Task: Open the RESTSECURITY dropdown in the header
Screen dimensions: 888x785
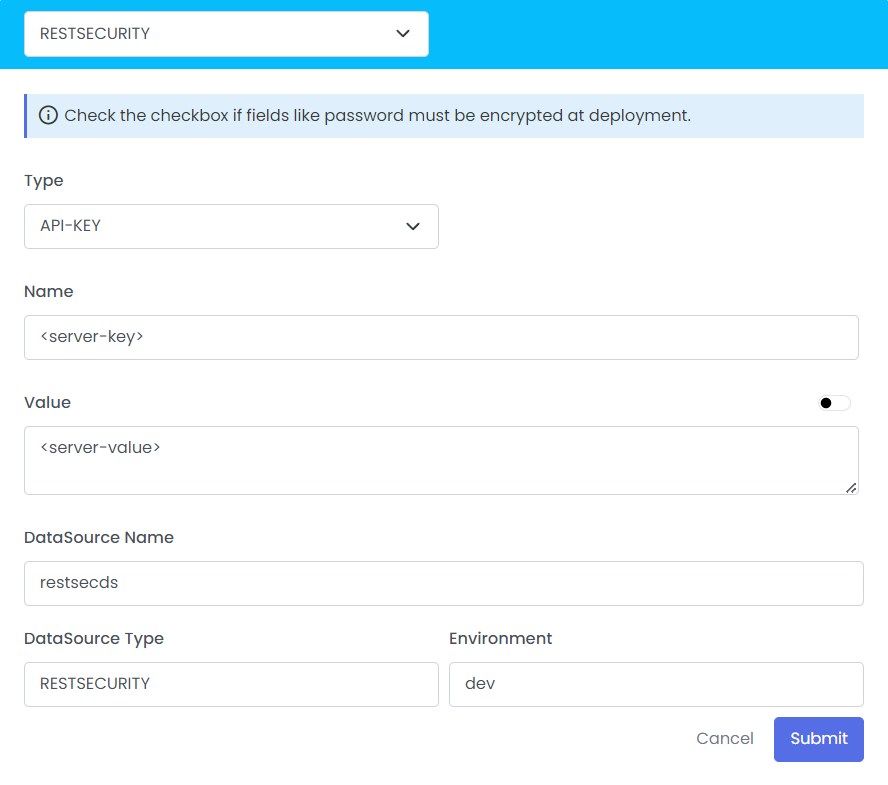Action: click(226, 34)
